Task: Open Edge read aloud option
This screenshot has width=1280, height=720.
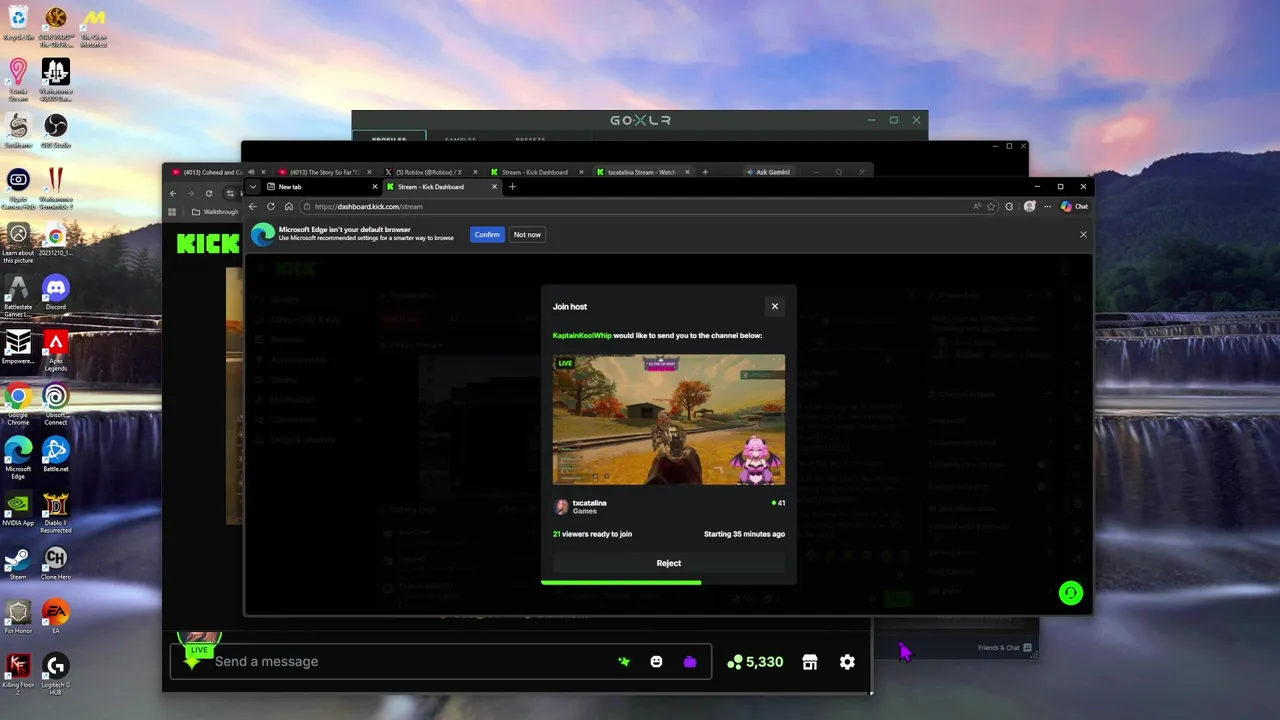Action: pyautogui.click(x=976, y=206)
